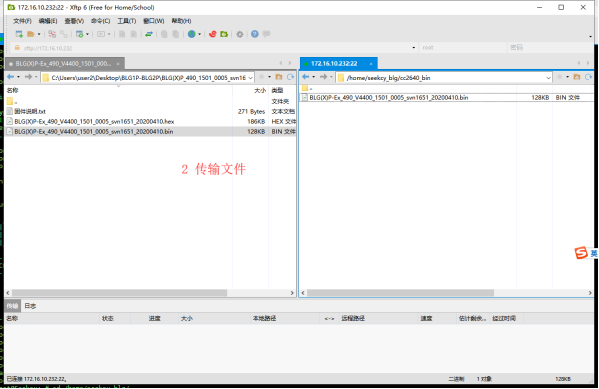Expand the local path dropdown
Screen dimensions: 599x389
pos(251,78)
